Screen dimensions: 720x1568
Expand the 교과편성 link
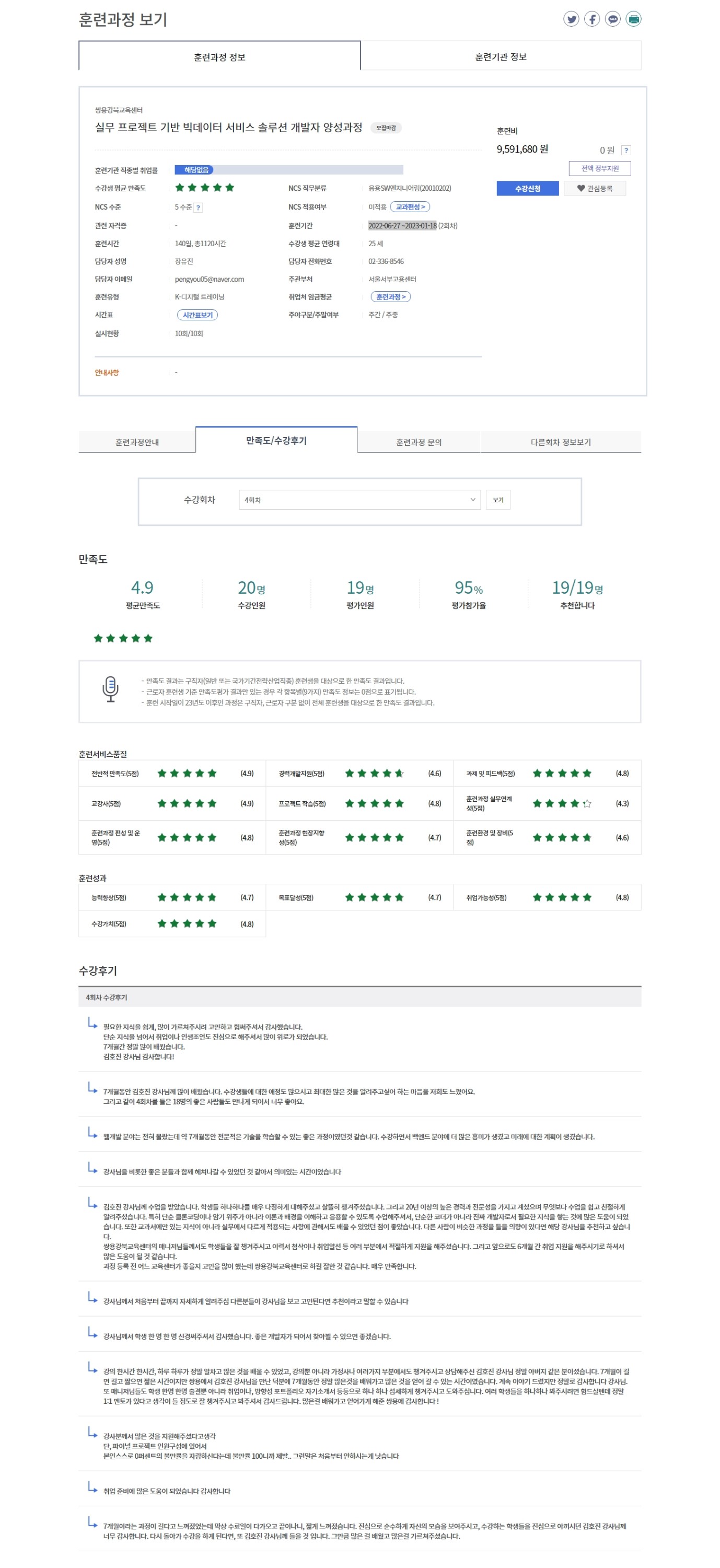click(x=410, y=207)
